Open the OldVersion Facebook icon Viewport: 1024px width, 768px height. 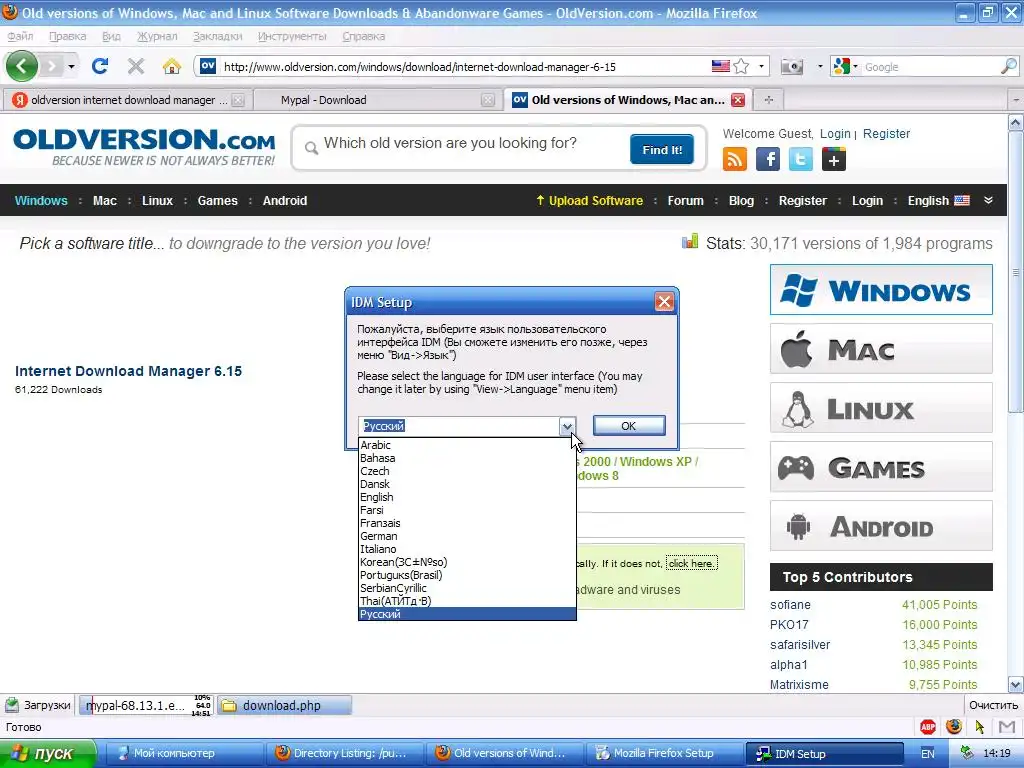[768, 159]
